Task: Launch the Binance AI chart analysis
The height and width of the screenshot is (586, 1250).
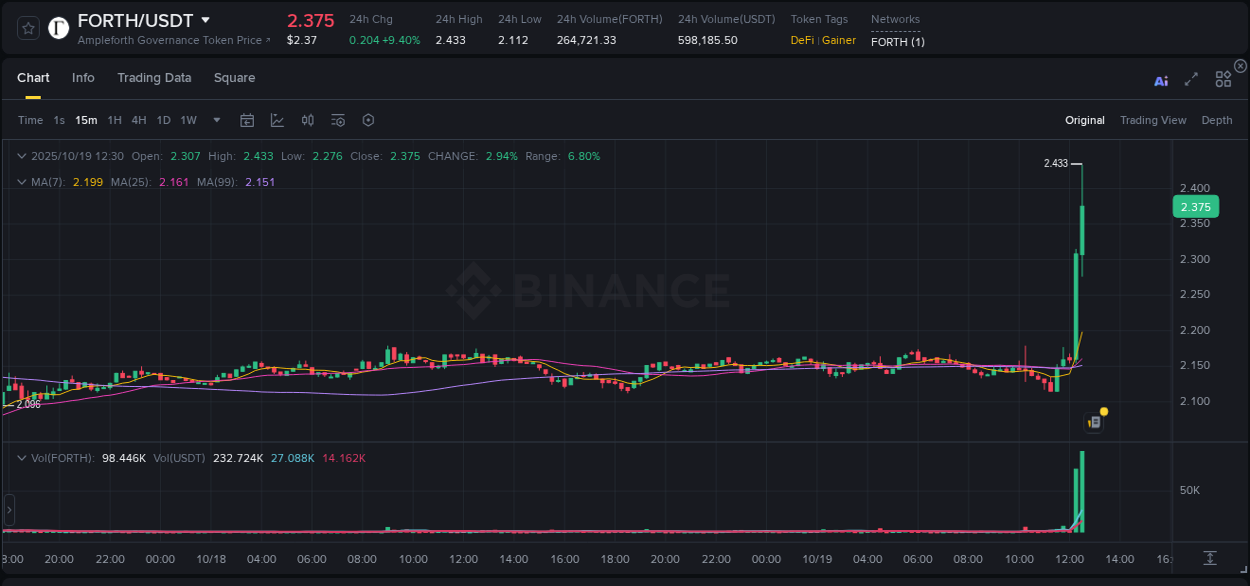Action: click(x=1161, y=80)
